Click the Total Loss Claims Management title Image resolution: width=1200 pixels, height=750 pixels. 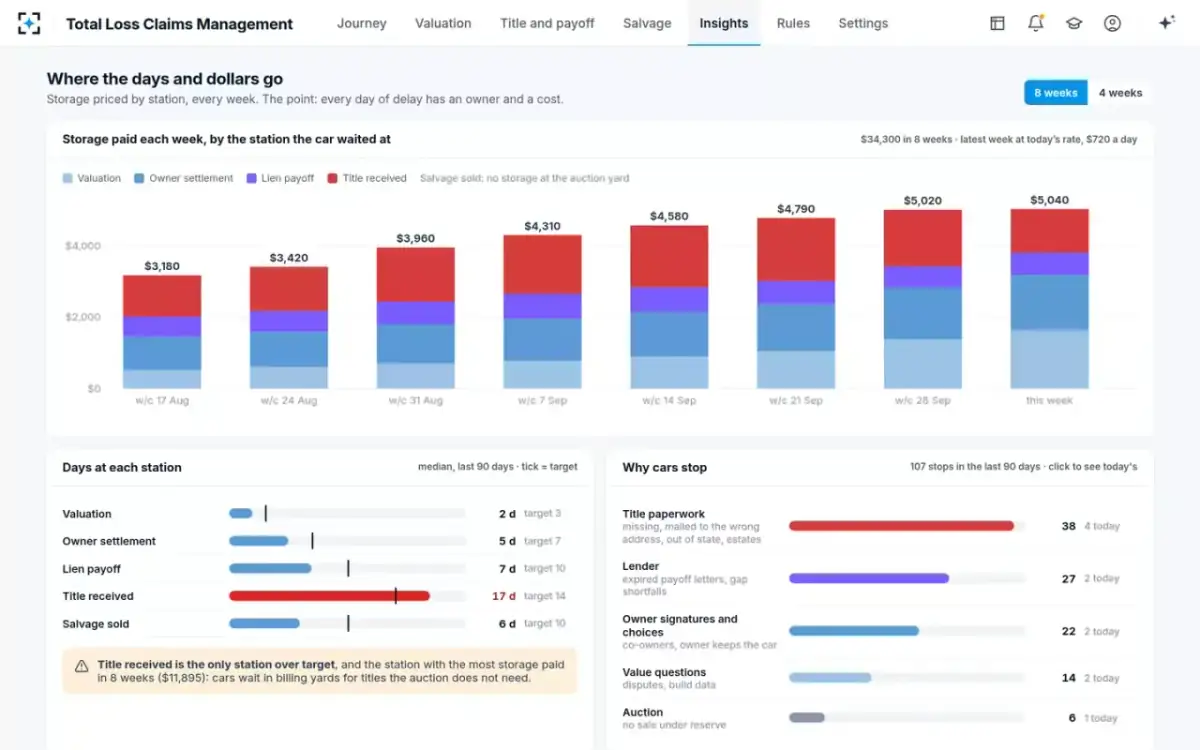click(x=180, y=23)
